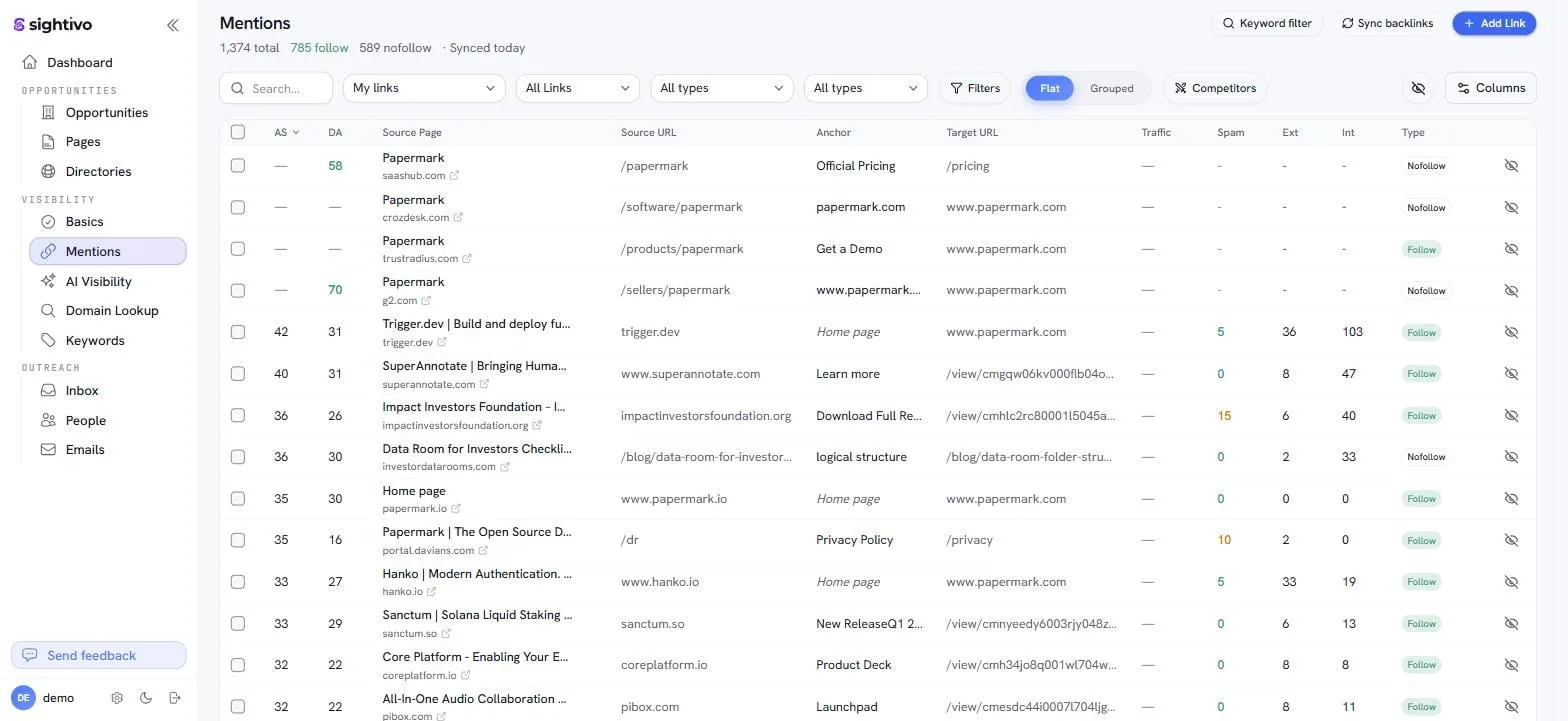
Task: Open external link icon beside trigger.dev
Action: [x=442, y=342]
